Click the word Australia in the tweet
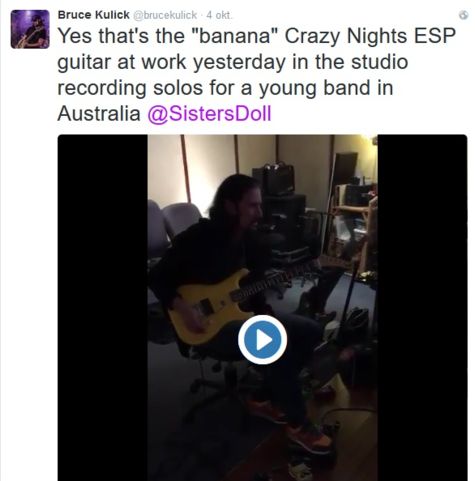Image resolution: width=475 pixels, height=481 pixels. tap(99, 114)
